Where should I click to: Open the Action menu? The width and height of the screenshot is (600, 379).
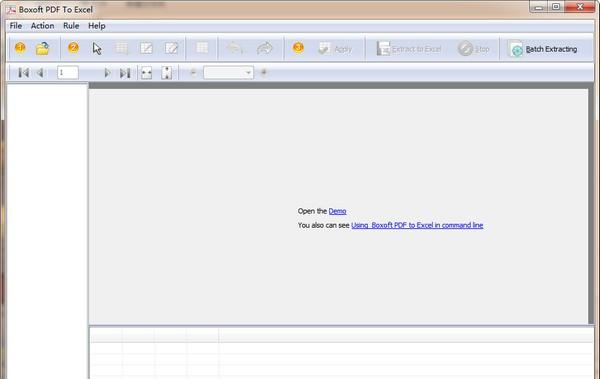(x=42, y=26)
